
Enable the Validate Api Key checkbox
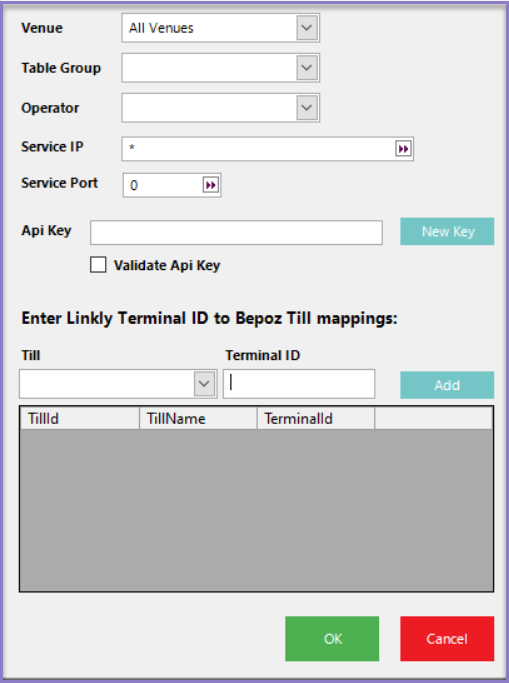(98, 265)
